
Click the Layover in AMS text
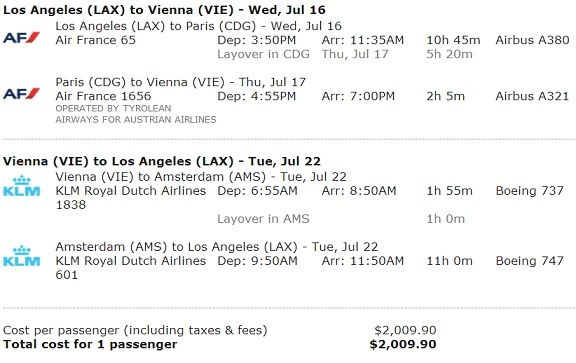pos(263,219)
